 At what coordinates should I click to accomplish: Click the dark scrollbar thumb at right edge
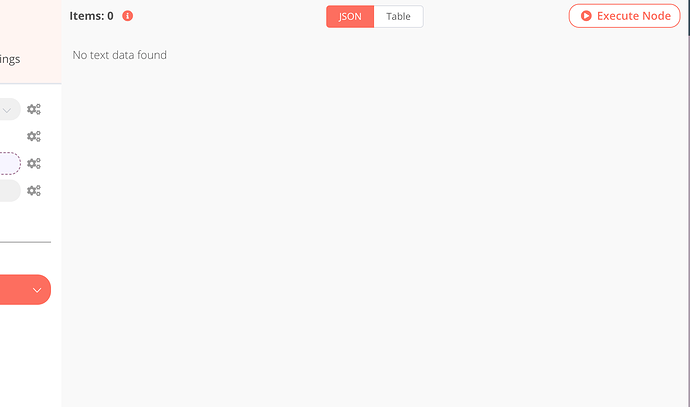[x=689, y=18]
